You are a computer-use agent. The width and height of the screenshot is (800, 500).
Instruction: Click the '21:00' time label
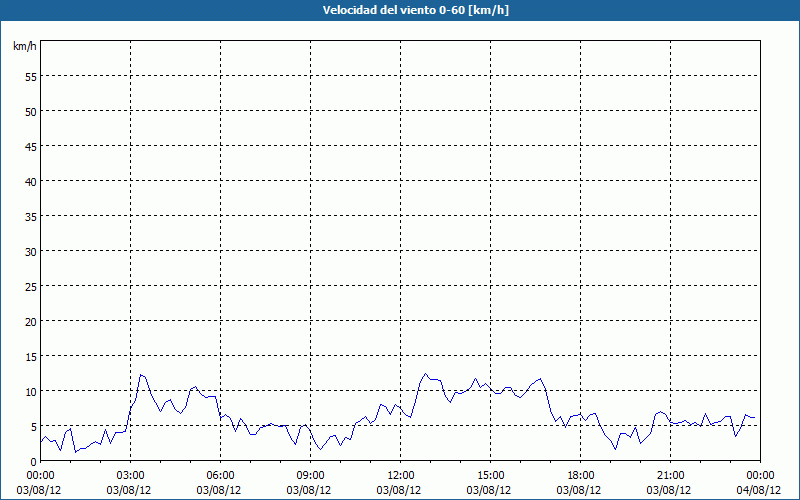pyautogui.click(x=670, y=476)
